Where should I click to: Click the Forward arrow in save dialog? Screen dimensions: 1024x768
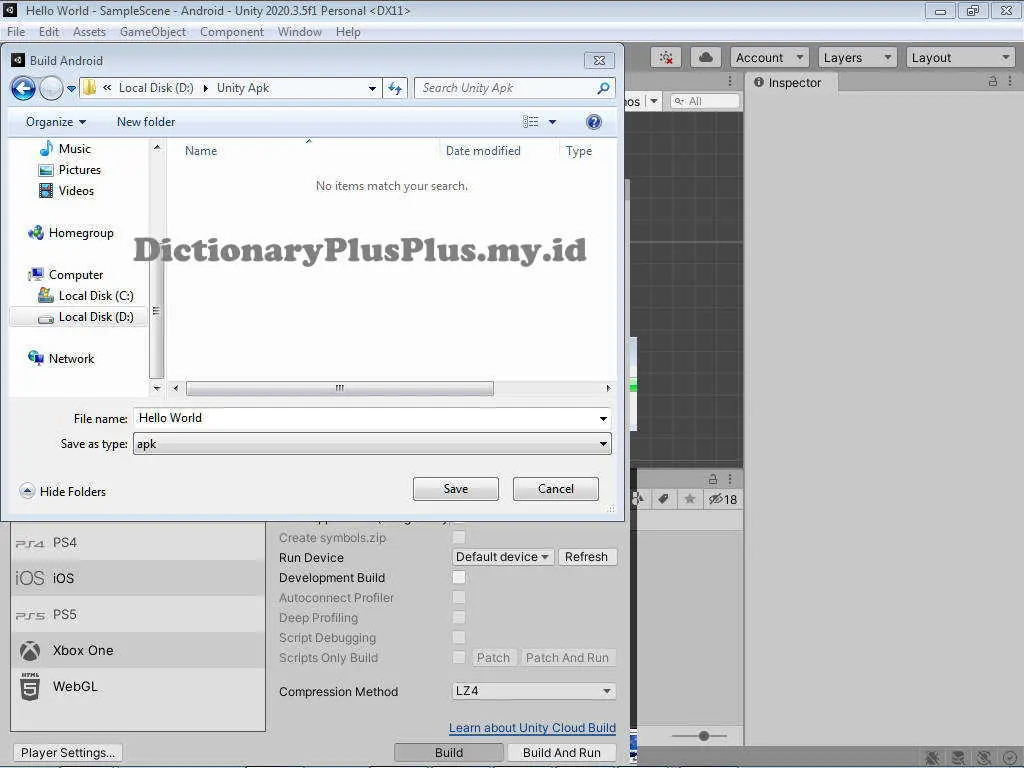tap(52, 88)
